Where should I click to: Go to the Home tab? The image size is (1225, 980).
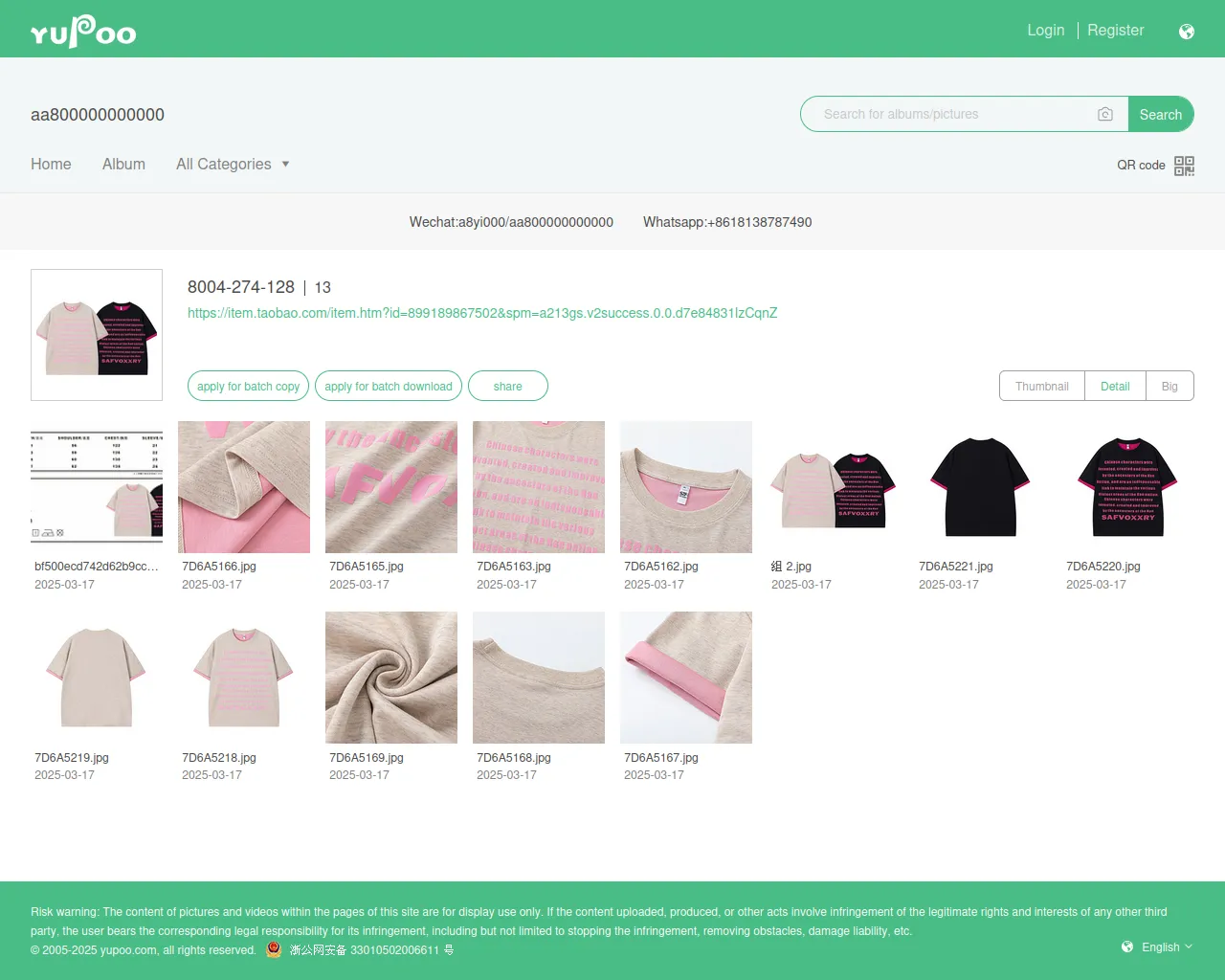(x=51, y=164)
